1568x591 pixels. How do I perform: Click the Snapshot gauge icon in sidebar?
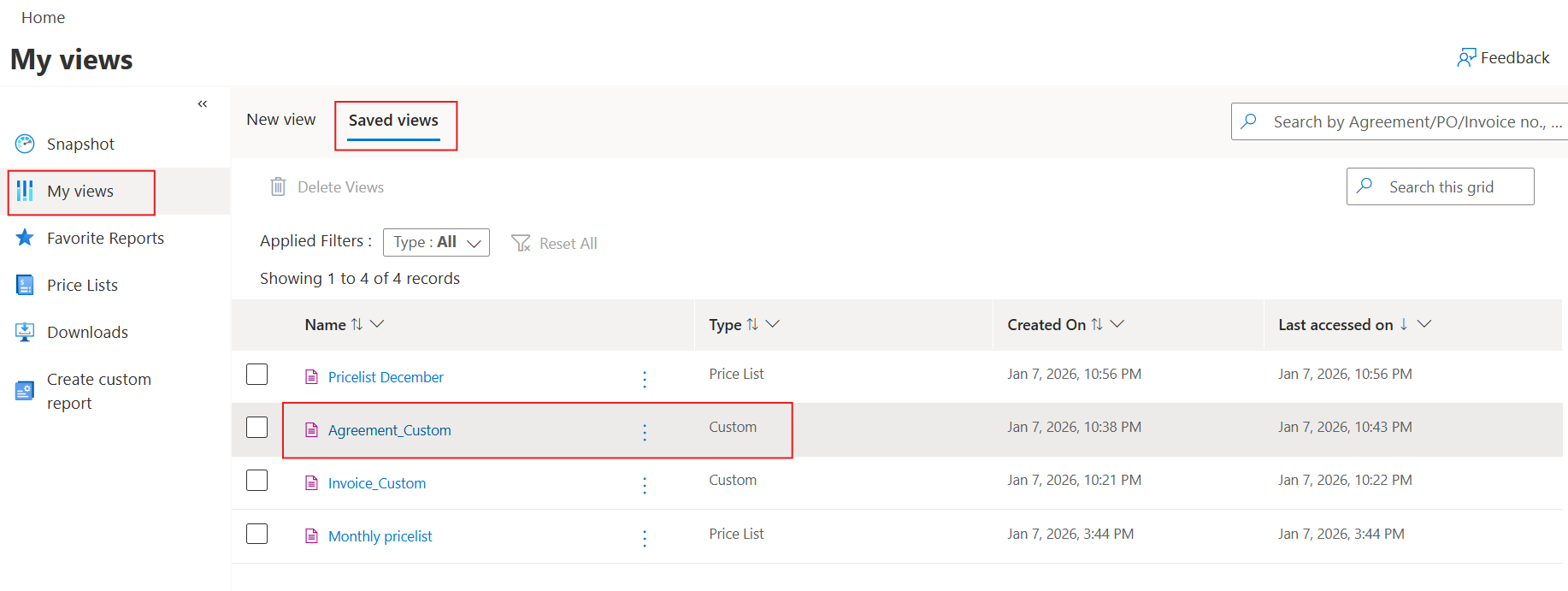tap(25, 144)
